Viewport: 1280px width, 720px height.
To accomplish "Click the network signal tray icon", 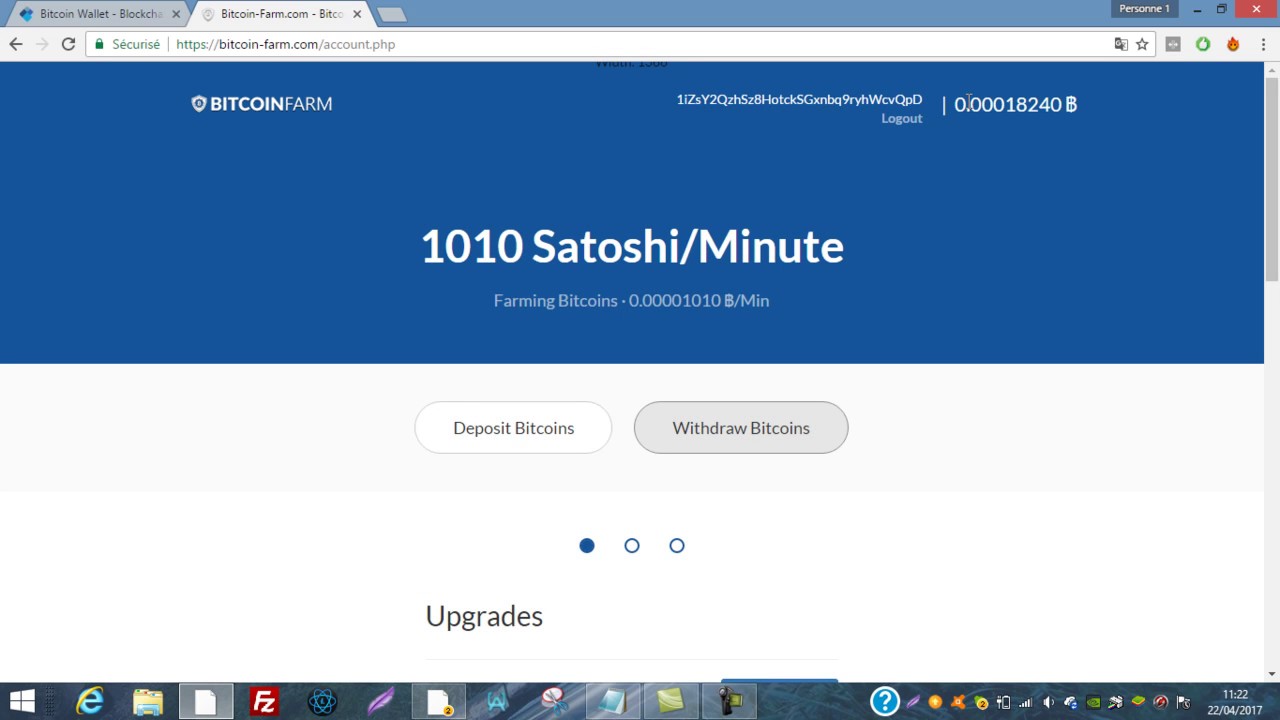I will coord(1025,702).
